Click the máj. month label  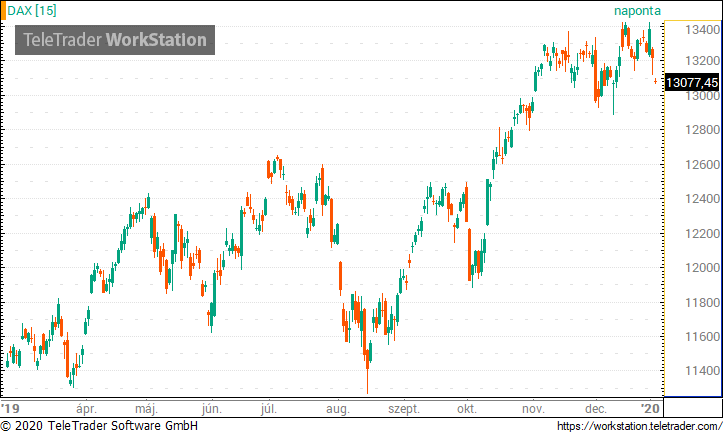(x=147, y=409)
